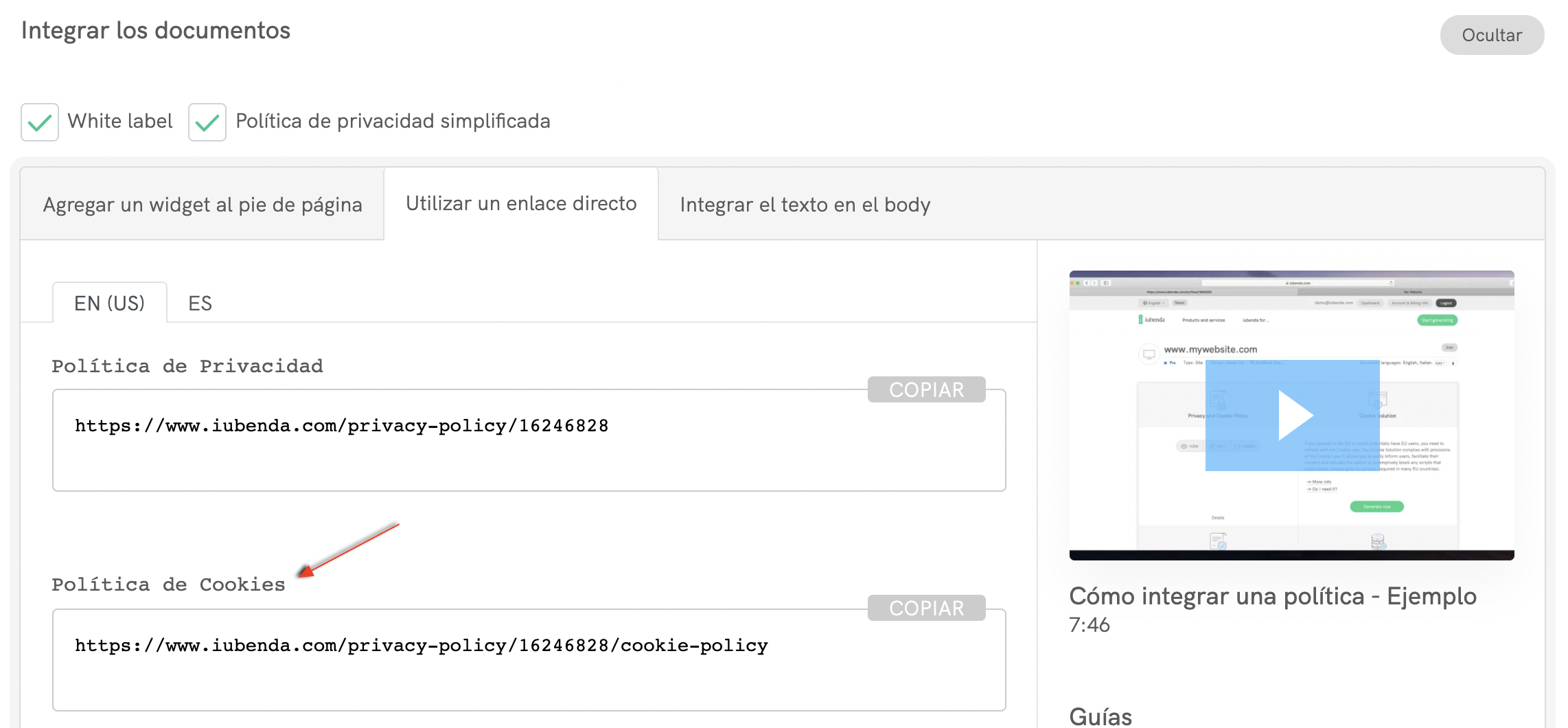Click the Política de Cookies heading
Image resolution: width=1568 pixels, height=728 pixels.
coord(168,584)
